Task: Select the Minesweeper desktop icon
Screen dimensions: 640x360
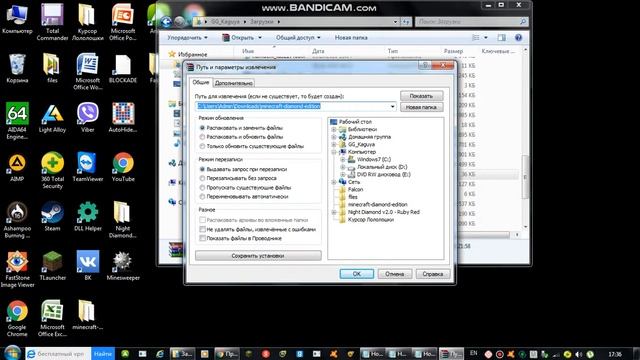Action: click(123, 266)
